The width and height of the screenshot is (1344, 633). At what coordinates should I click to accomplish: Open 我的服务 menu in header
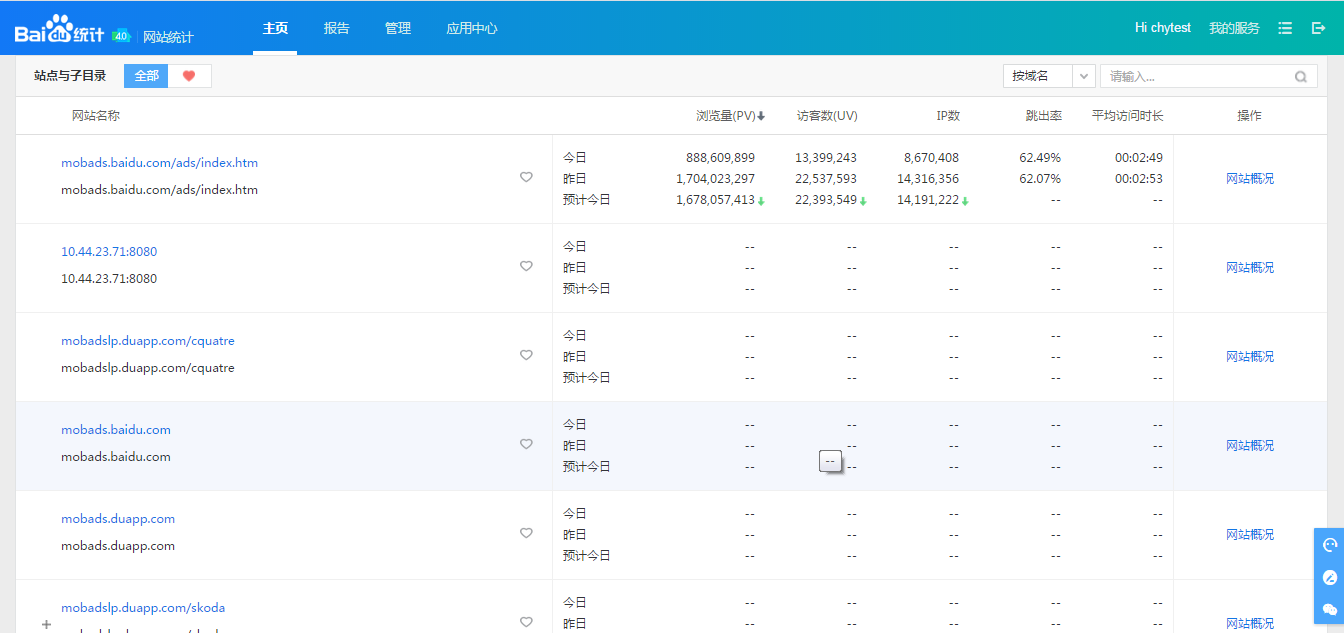click(x=1234, y=28)
